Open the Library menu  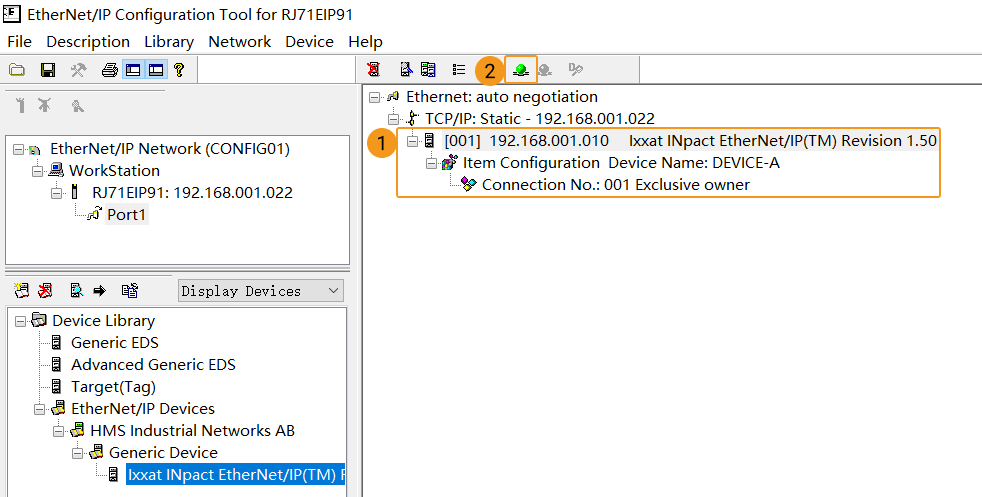pyautogui.click(x=169, y=41)
